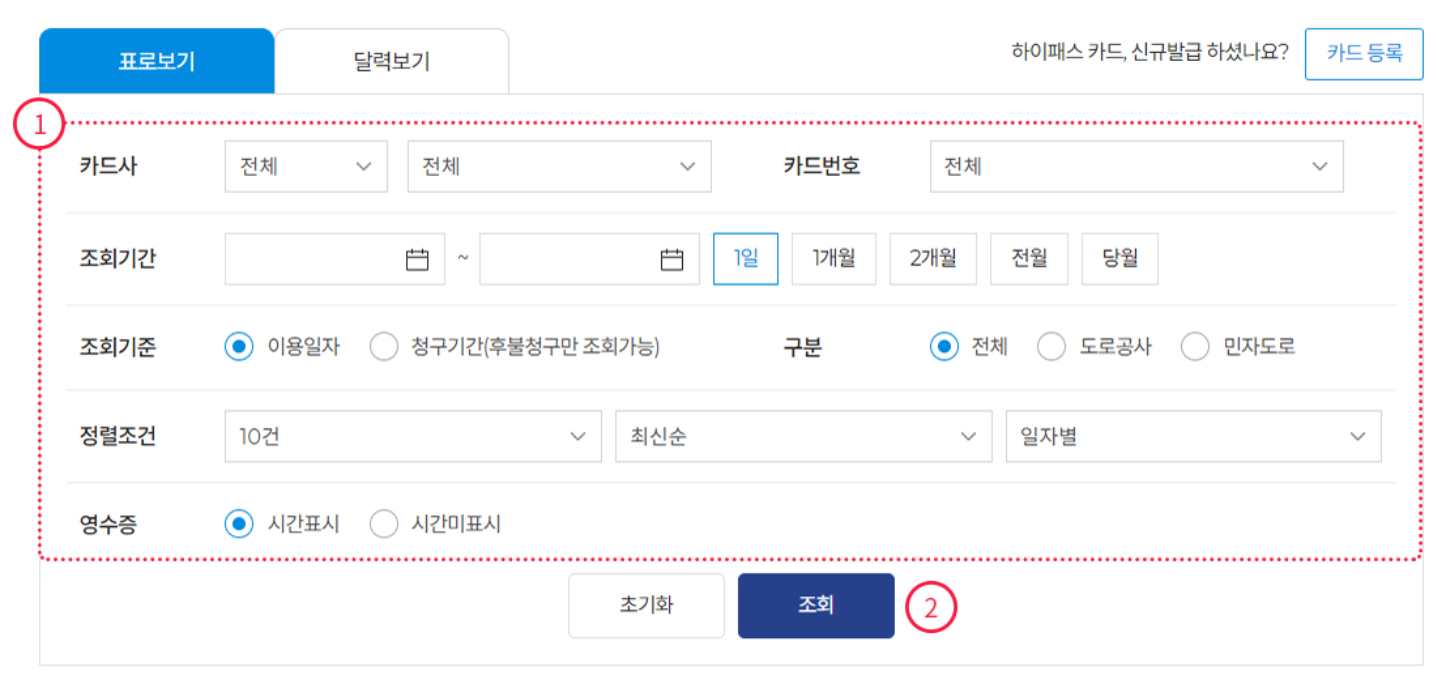Open the 최신순 sort order dropdown
Screen dimensions: 1438x680
[805, 436]
